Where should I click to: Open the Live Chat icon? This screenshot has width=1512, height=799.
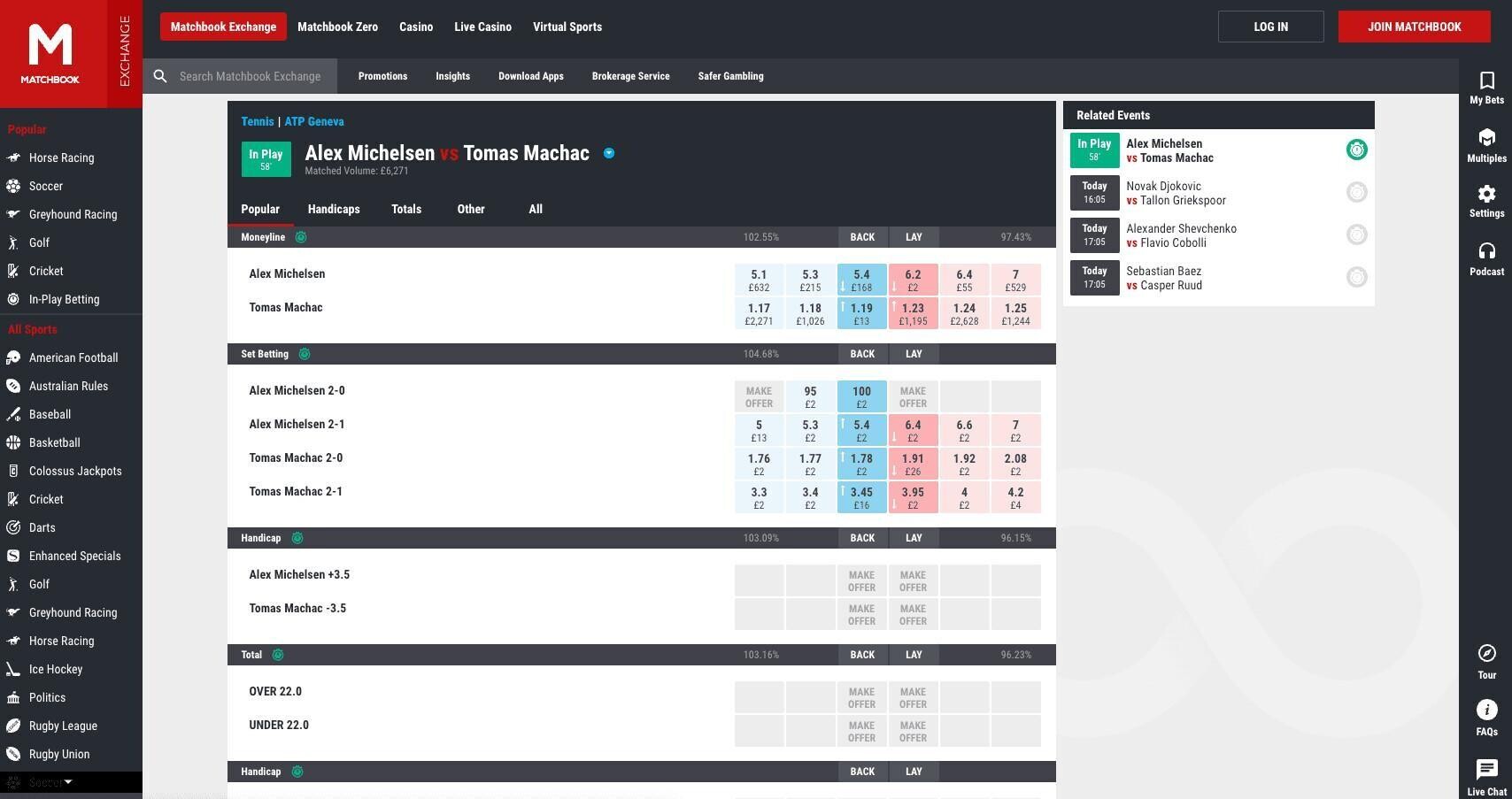pyautogui.click(x=1486, y=769)
